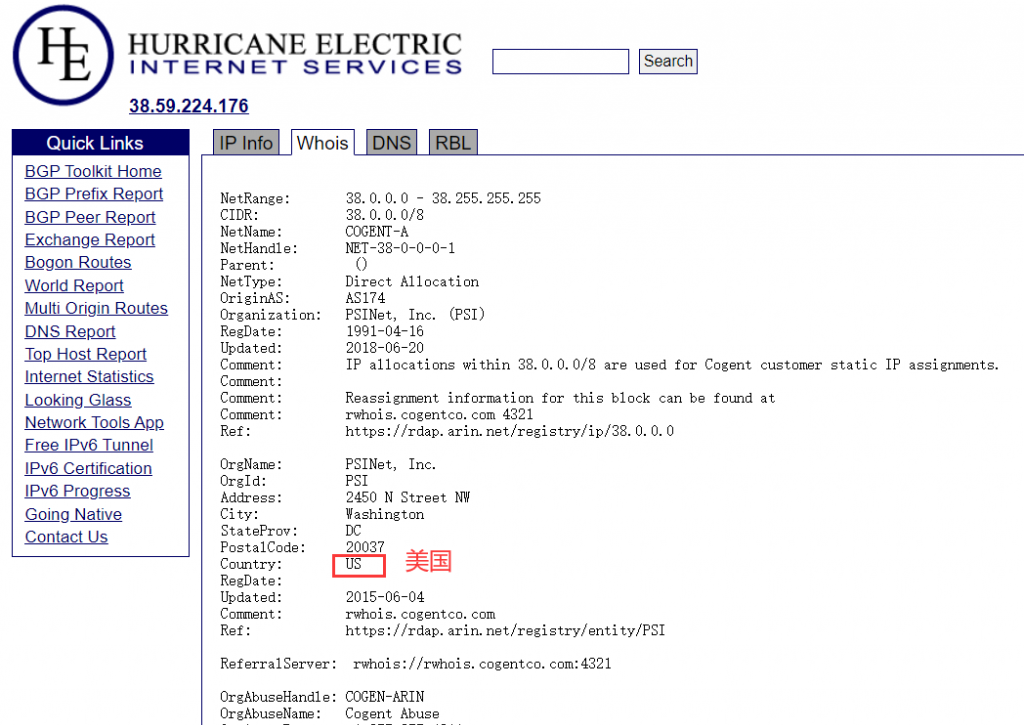This screenshot has width=1024, height=725.
Task: Click the OrgAbuseName value Cogent Abuse
Action: click(x=392, y=714)
